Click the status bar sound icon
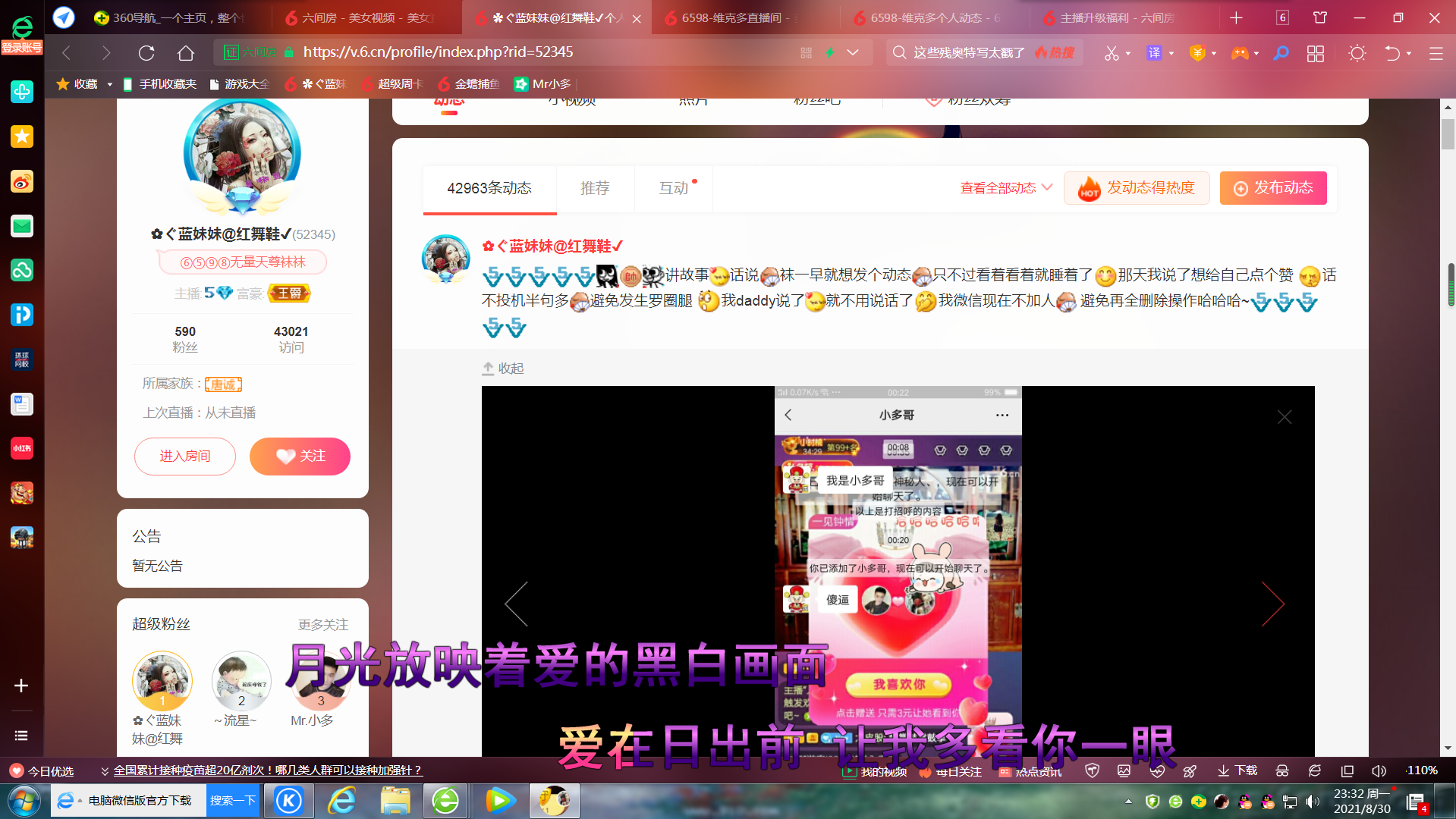Screen dimensions: 1456x819 click(x=1379, y=770)
